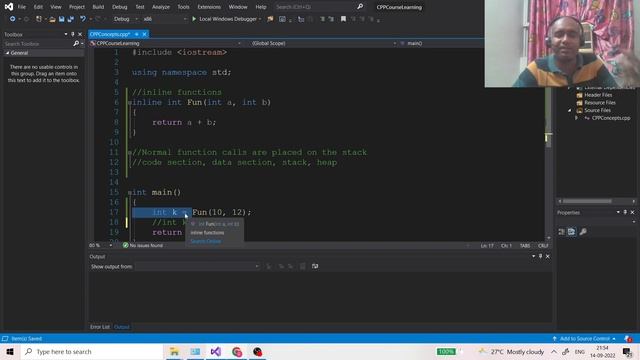Click the Categorized icon in Properties
The image size is (640, 360).
coord(562,231)
